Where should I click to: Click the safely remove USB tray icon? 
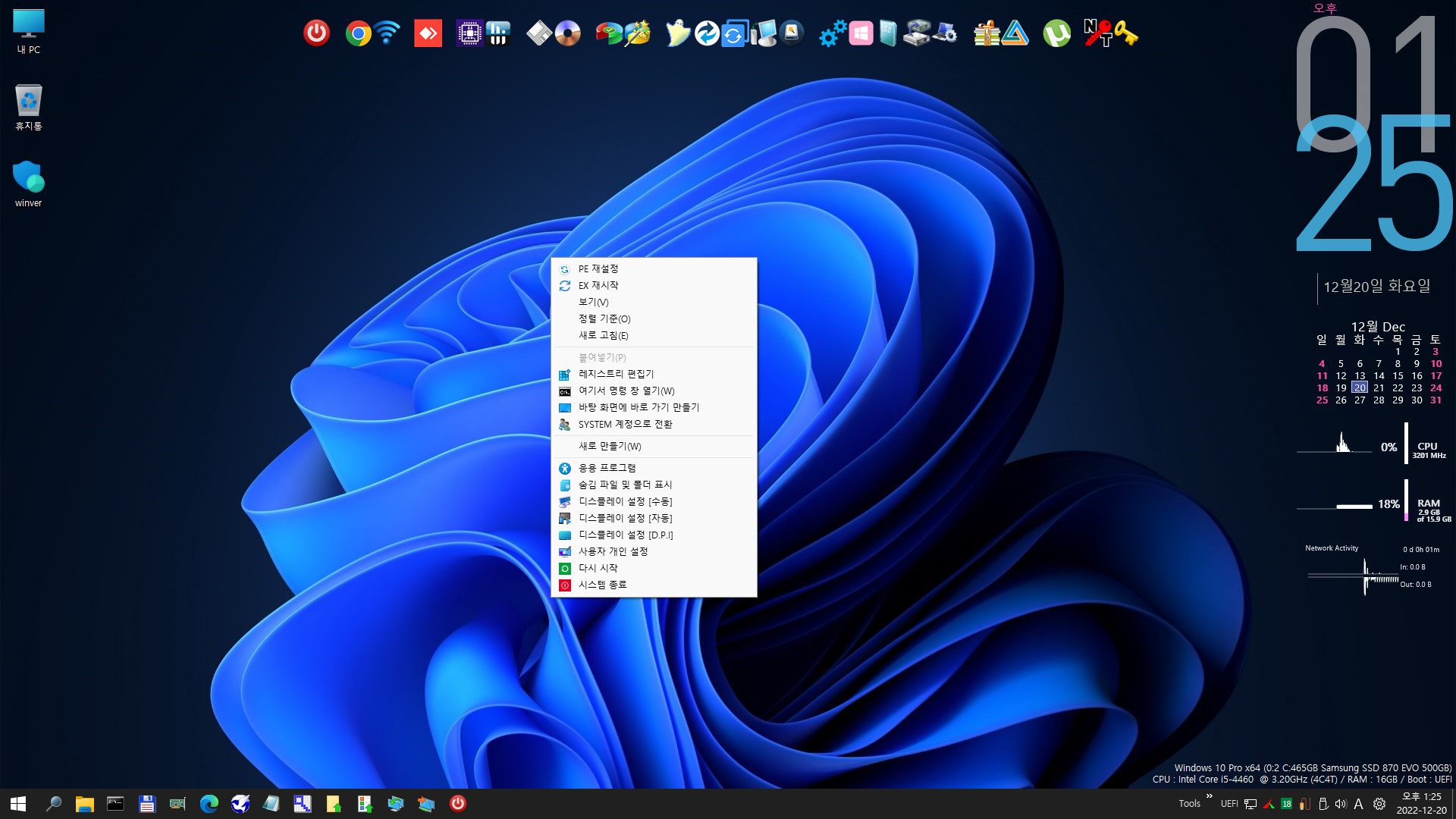click(1323, 804)
